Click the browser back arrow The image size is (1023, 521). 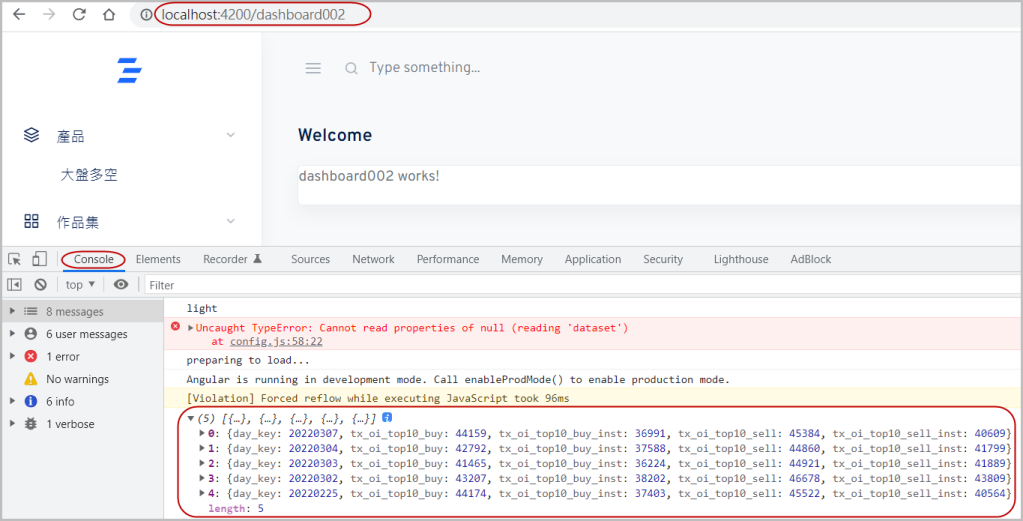coord(18,15)
